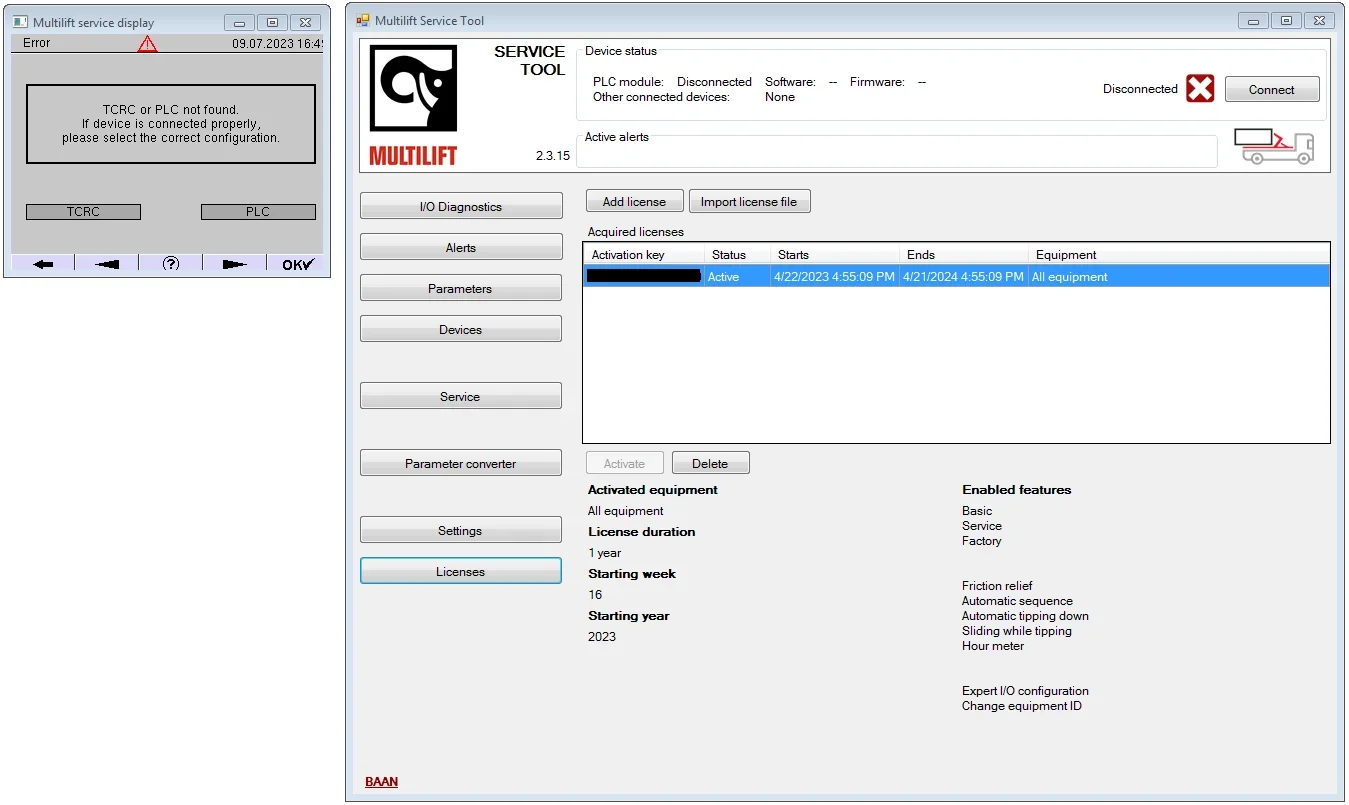Viewport: 1349px width, 805px height.
Task: Click the red X disconnected status icon
Action: 1200,89
